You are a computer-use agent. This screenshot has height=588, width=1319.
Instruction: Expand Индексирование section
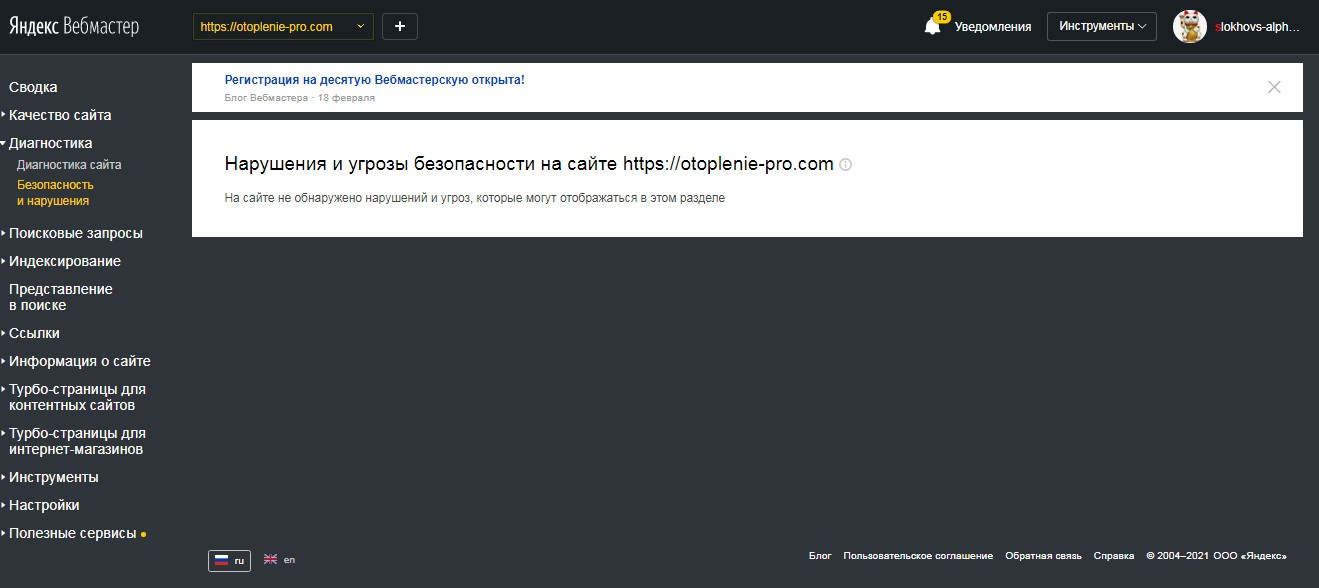click(x=65, y=261)
